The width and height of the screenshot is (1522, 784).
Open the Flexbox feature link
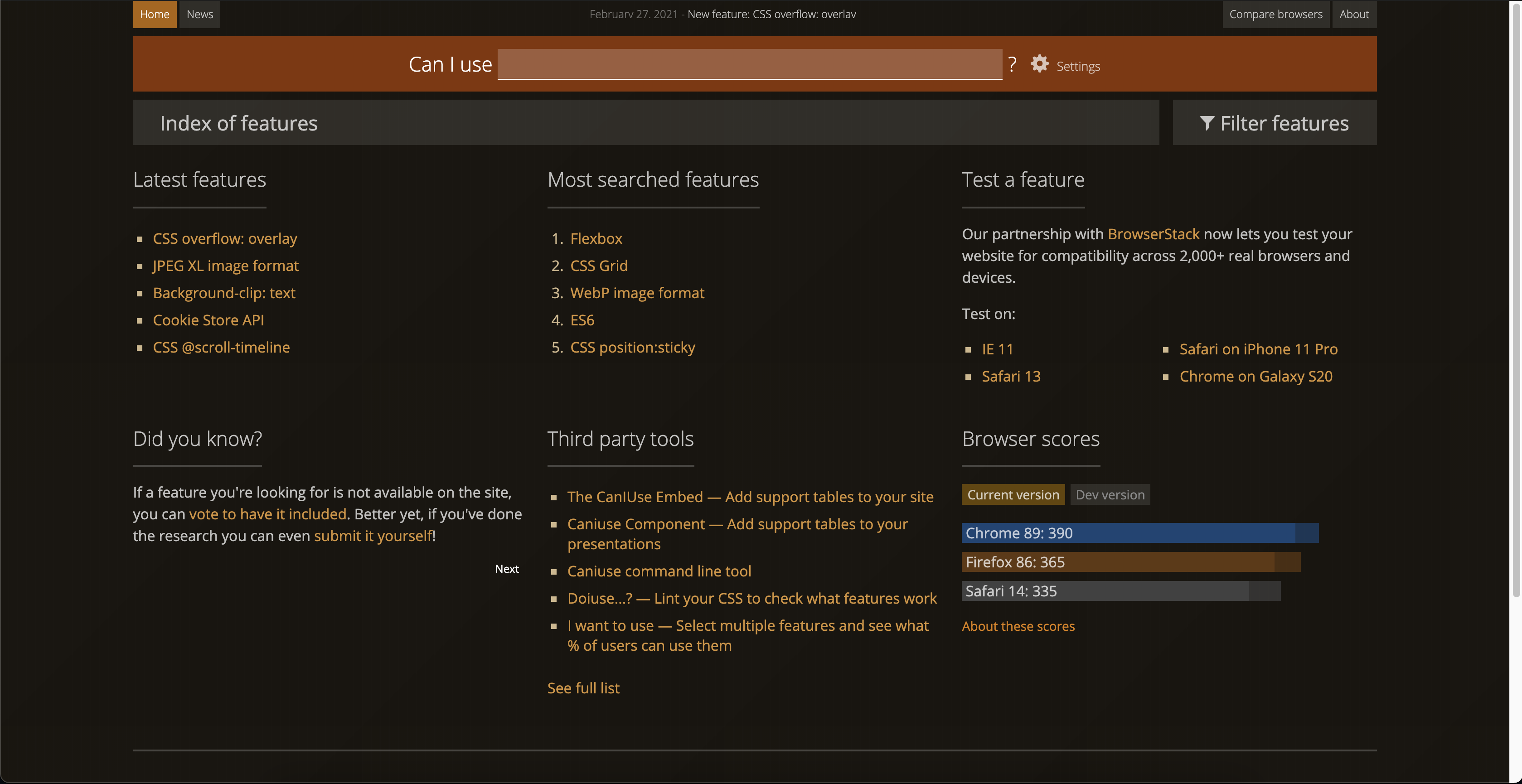596,239
